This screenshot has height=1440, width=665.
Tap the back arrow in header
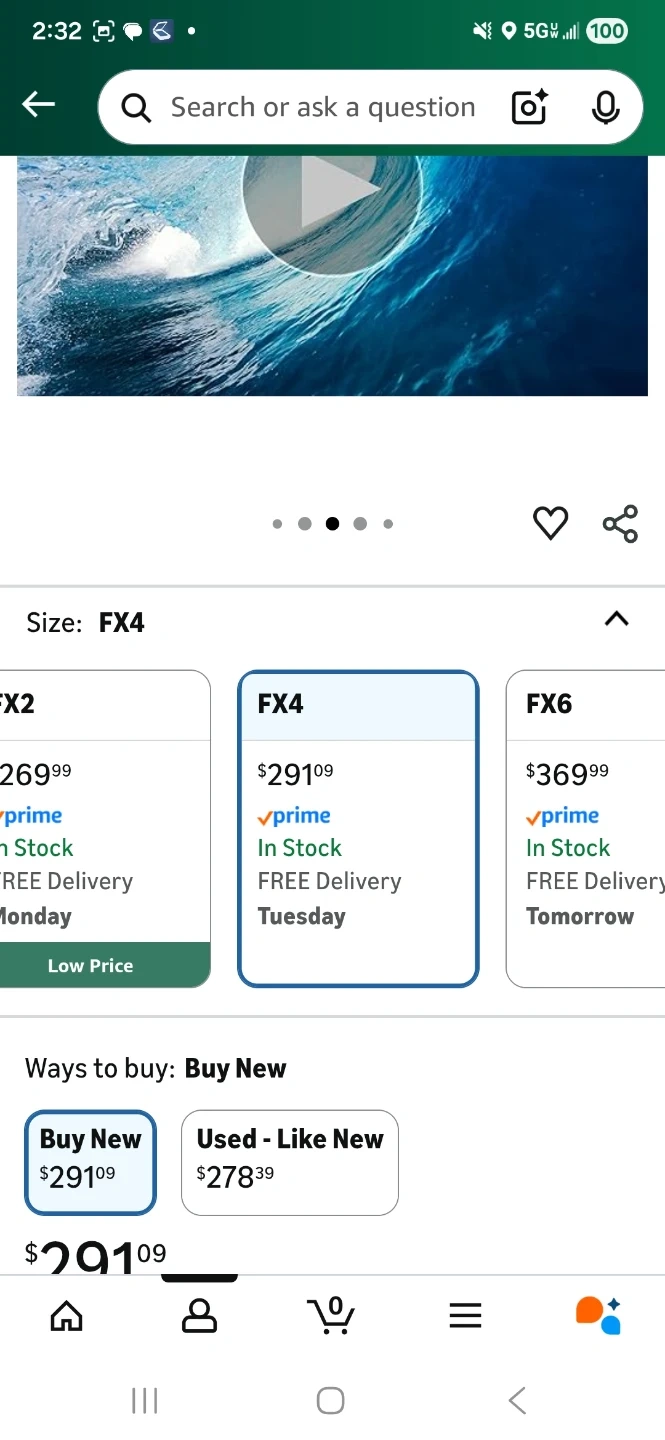point(39,105)
